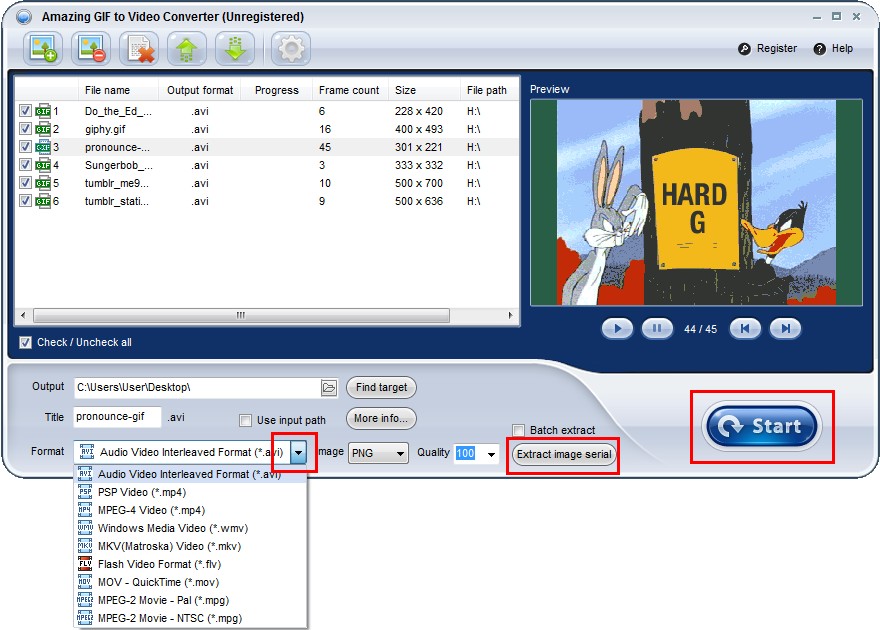Go to next frame in preview
Screen dimensions: 880x630
pos(785,329)
